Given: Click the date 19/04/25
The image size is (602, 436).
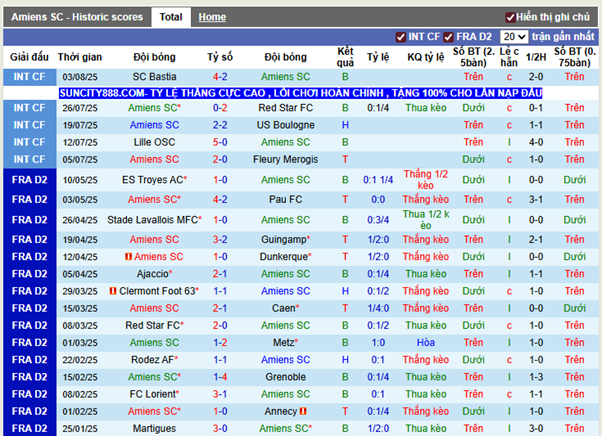Looking at the screenshot, I should (80, 240).
